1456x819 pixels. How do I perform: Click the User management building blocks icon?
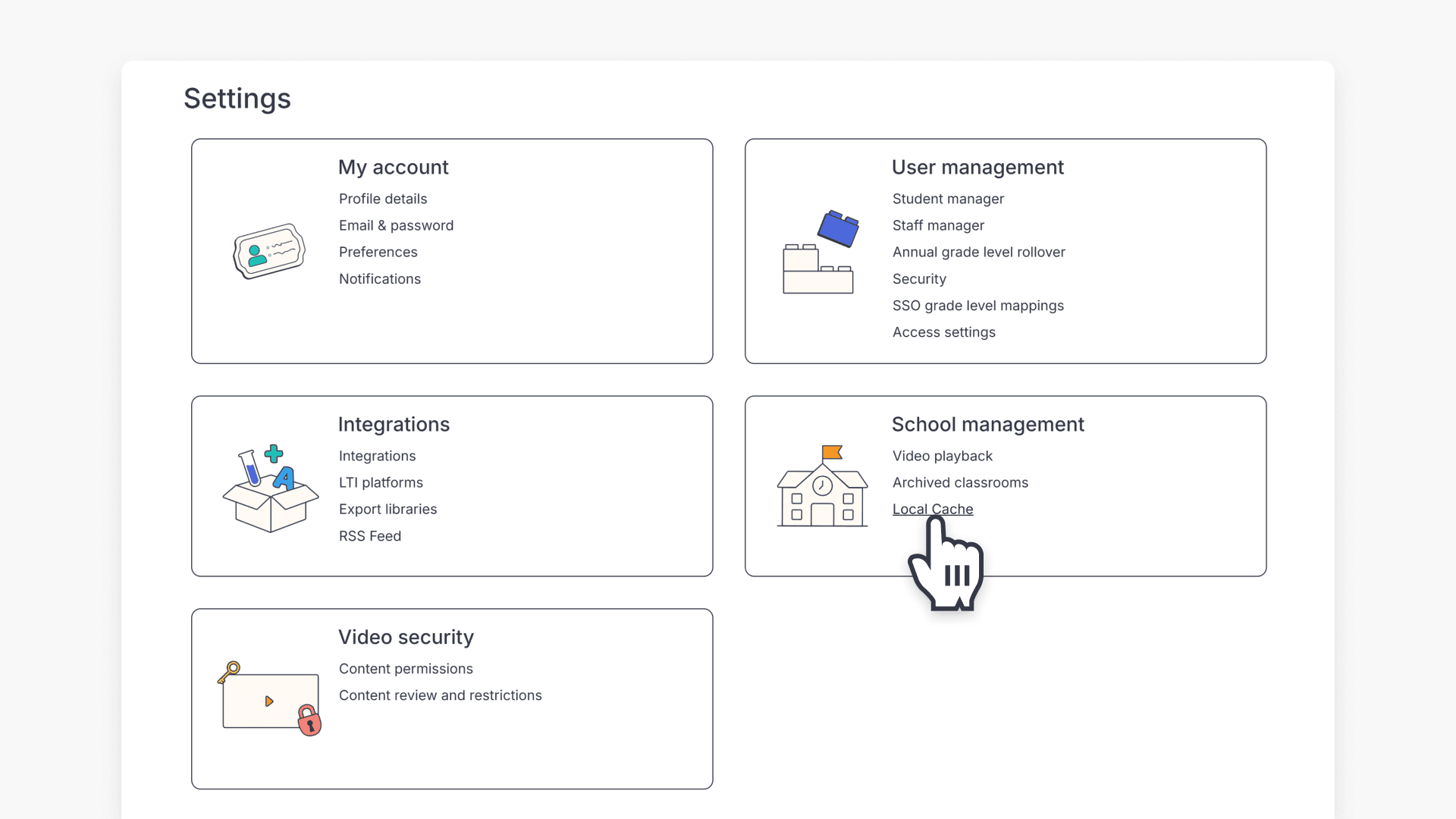pyautogui.click(x=819, y=254)
